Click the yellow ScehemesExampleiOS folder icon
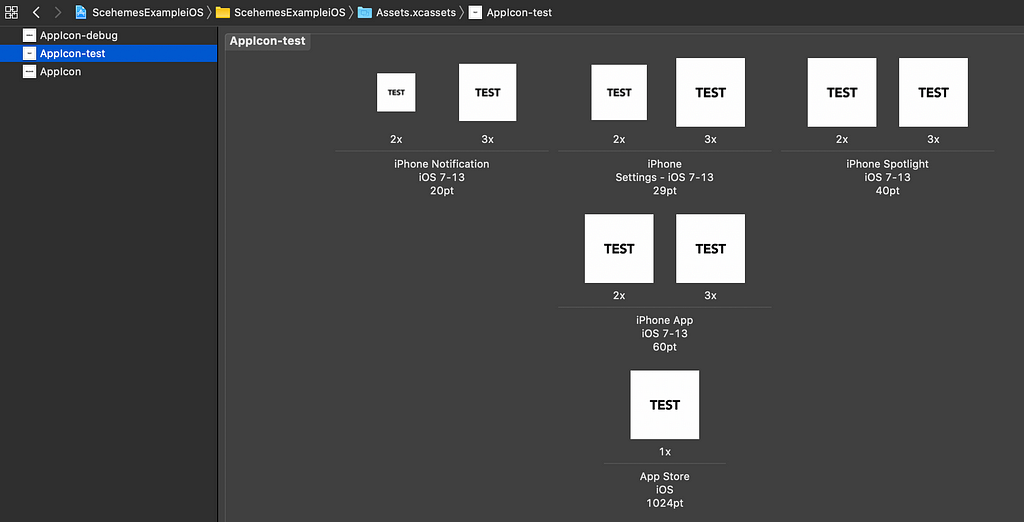 pyautogui.click(x=223, y=12)
